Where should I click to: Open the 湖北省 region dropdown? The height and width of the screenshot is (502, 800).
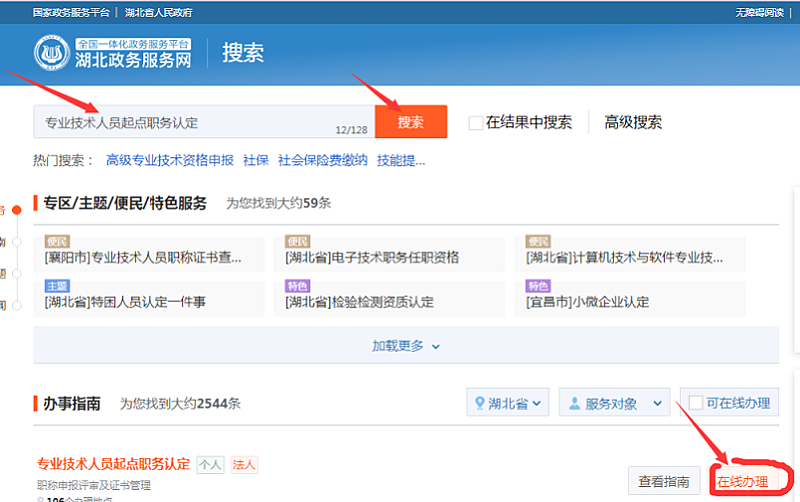click(508, 404)
